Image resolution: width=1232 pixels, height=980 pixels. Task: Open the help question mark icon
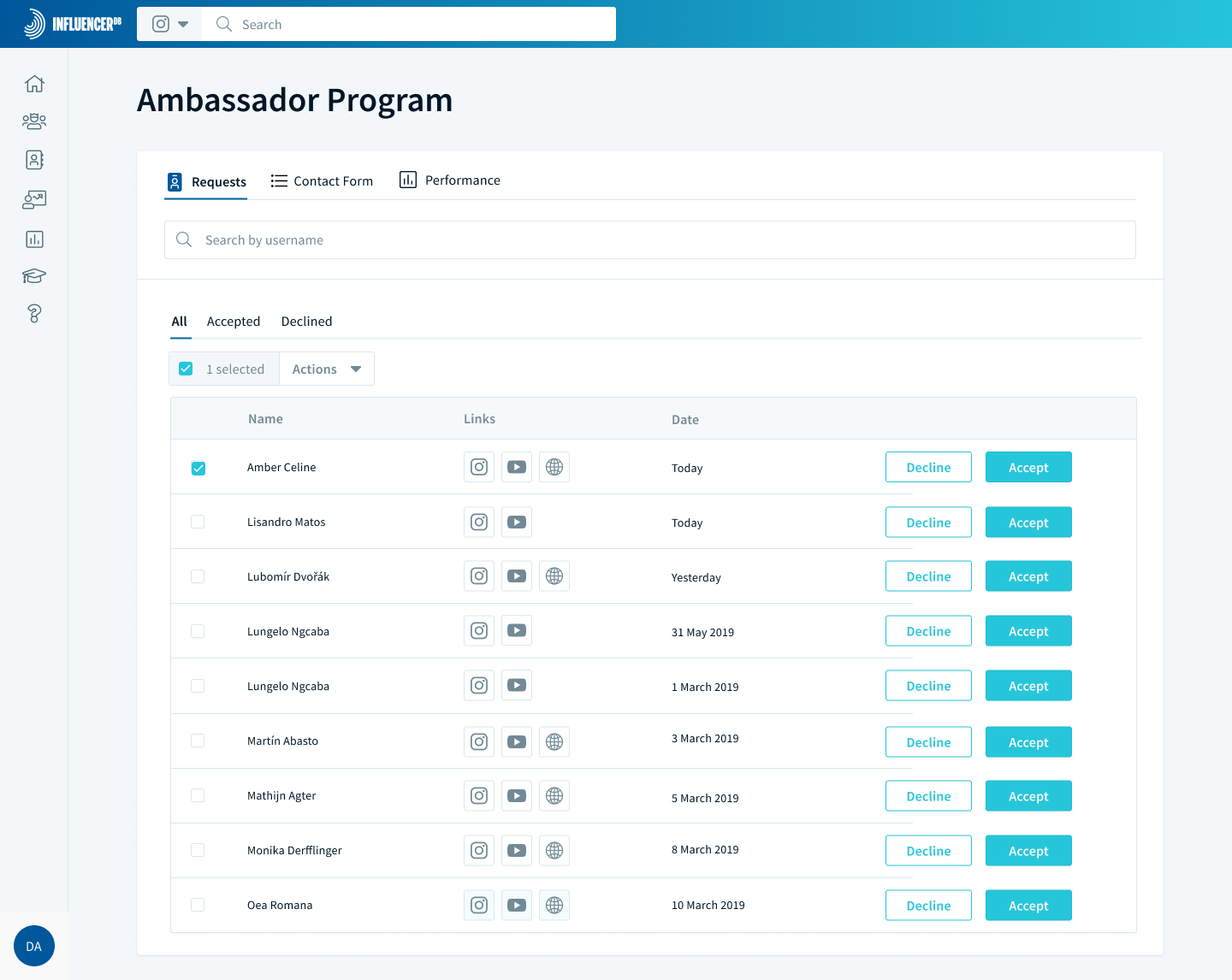(x=34, y=314)
